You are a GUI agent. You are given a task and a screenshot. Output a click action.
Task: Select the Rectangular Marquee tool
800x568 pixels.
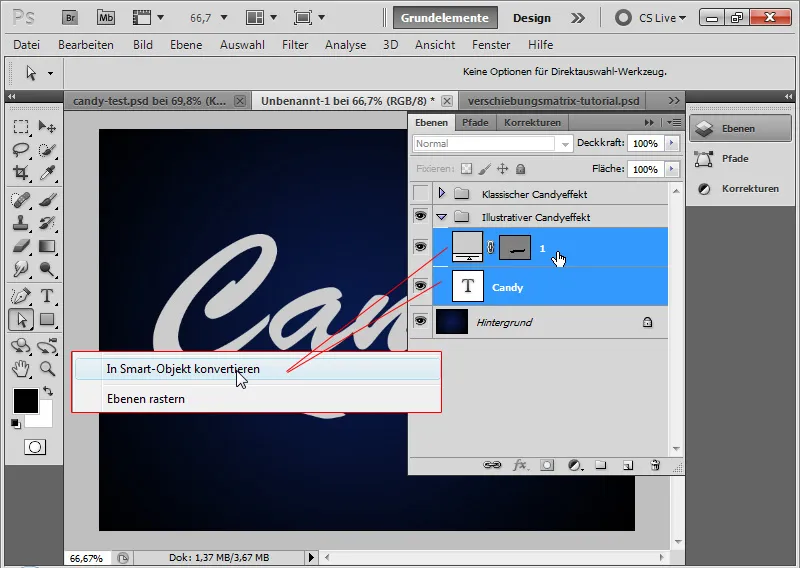click(x=21, y=126)
